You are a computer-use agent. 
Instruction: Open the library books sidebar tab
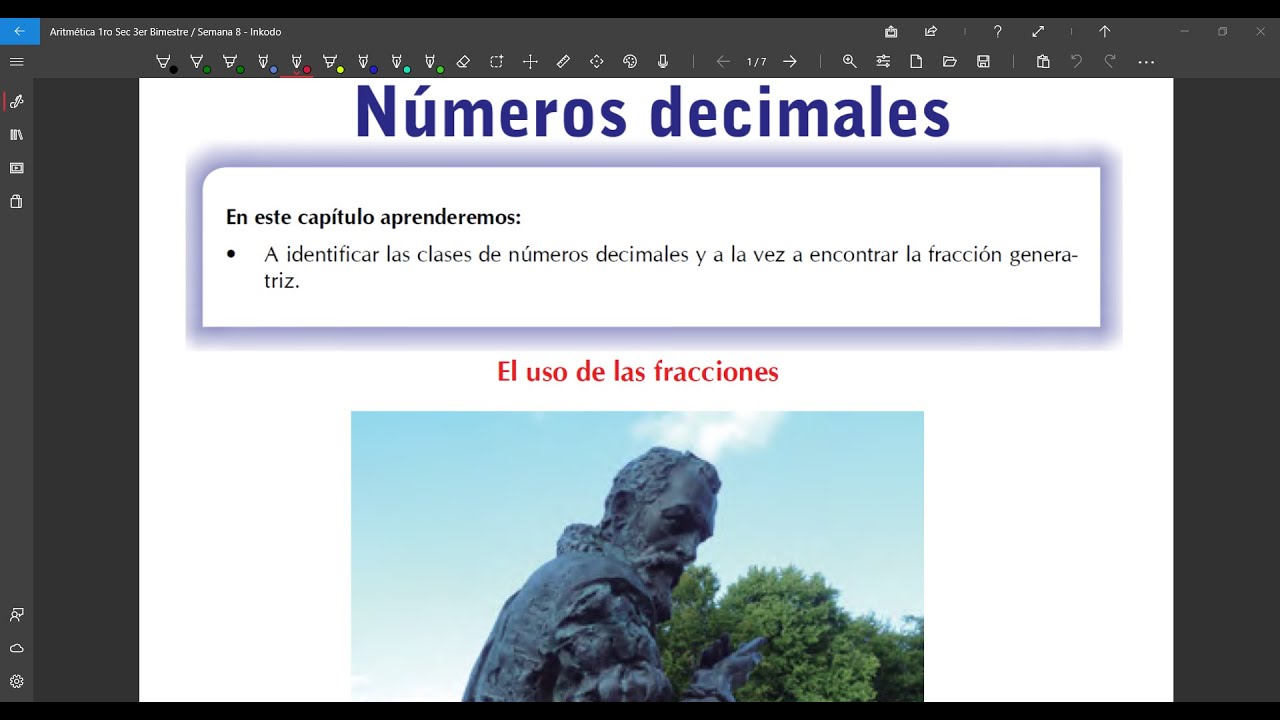click(16, 134)
